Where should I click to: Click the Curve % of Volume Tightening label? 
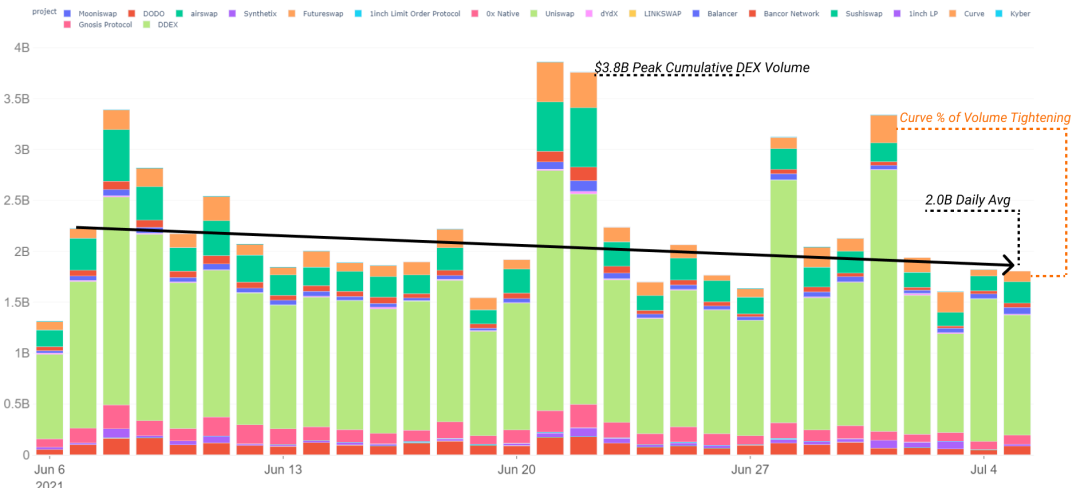(x=985, y=118)
